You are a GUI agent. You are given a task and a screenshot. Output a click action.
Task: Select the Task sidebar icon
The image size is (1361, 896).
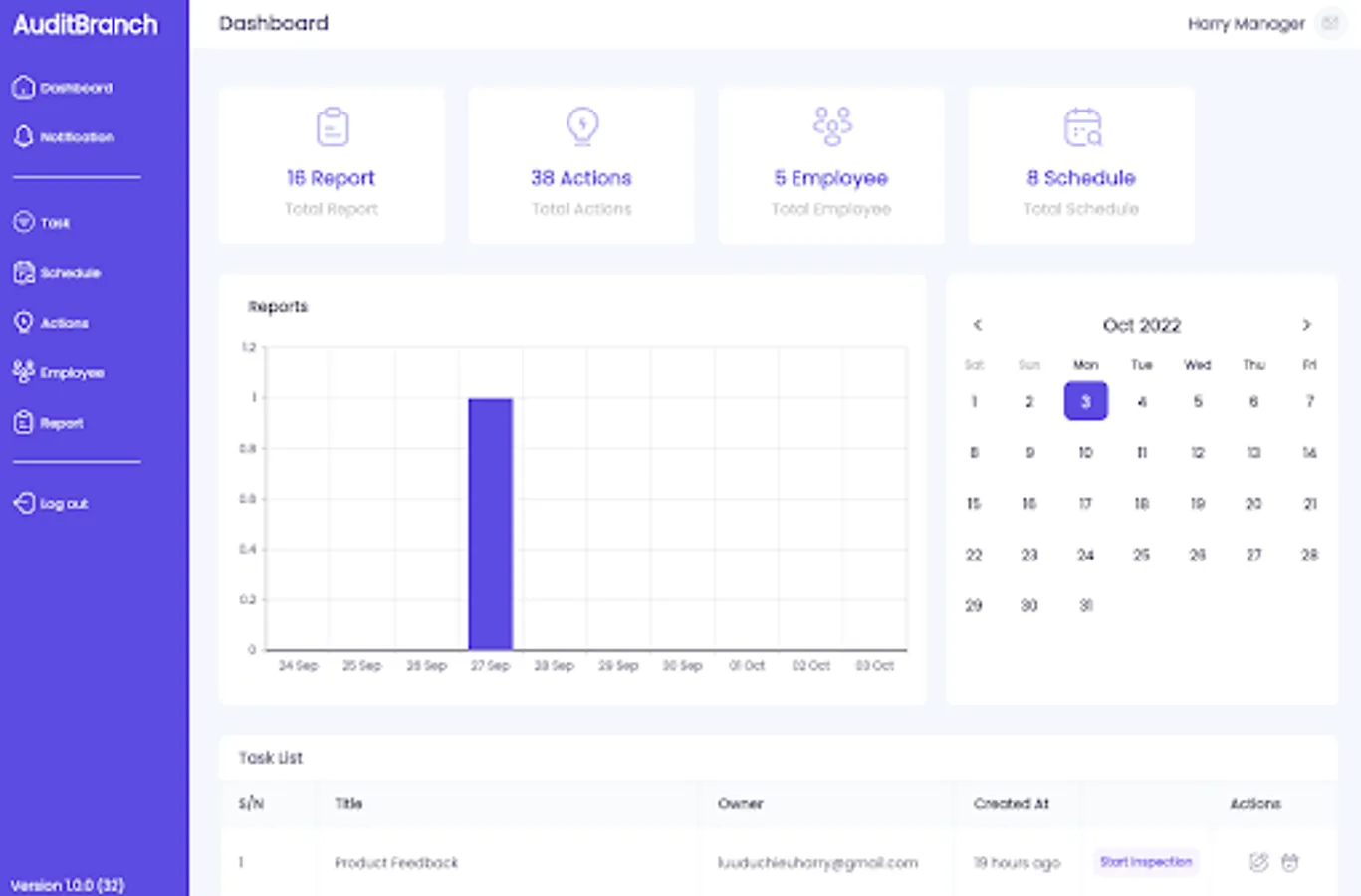tap(24, 222)
